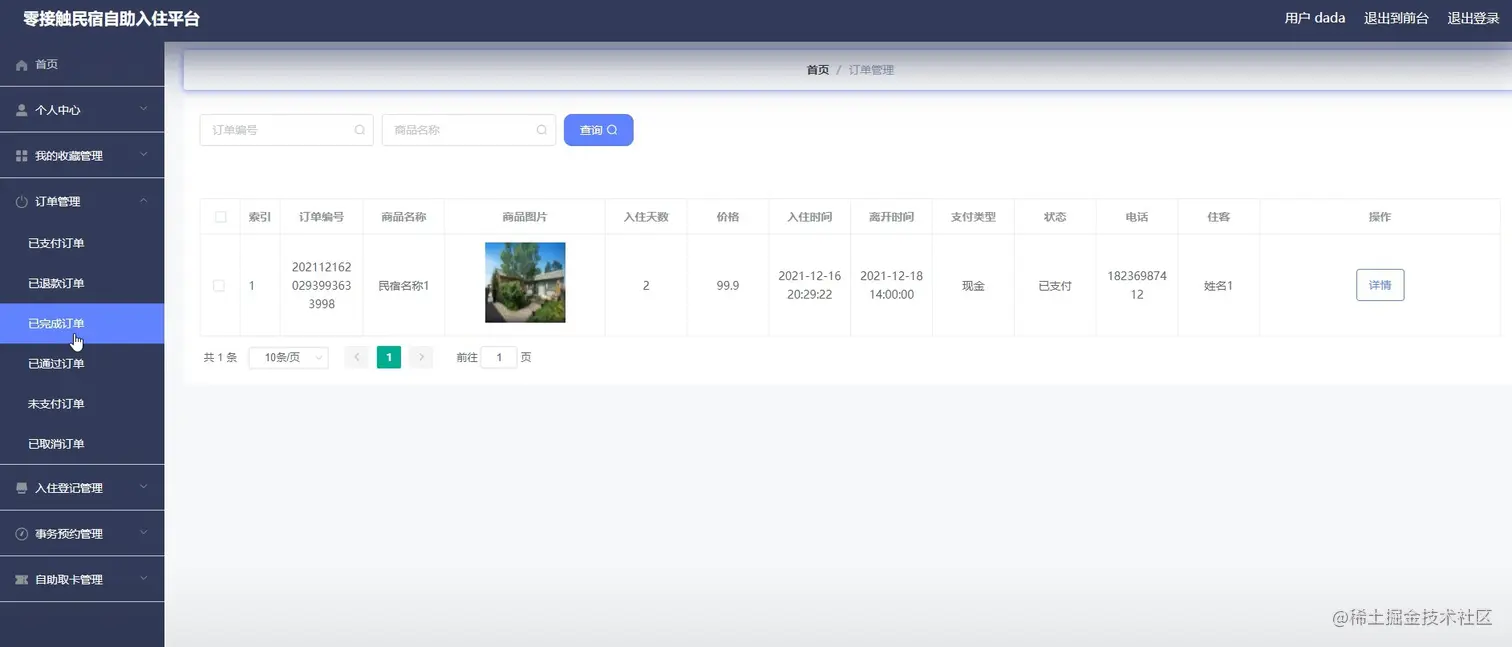This screenshot has width=1512, height=647.
Task: Check the checkbox for order row 1
Action: click(x=220, y=284)
